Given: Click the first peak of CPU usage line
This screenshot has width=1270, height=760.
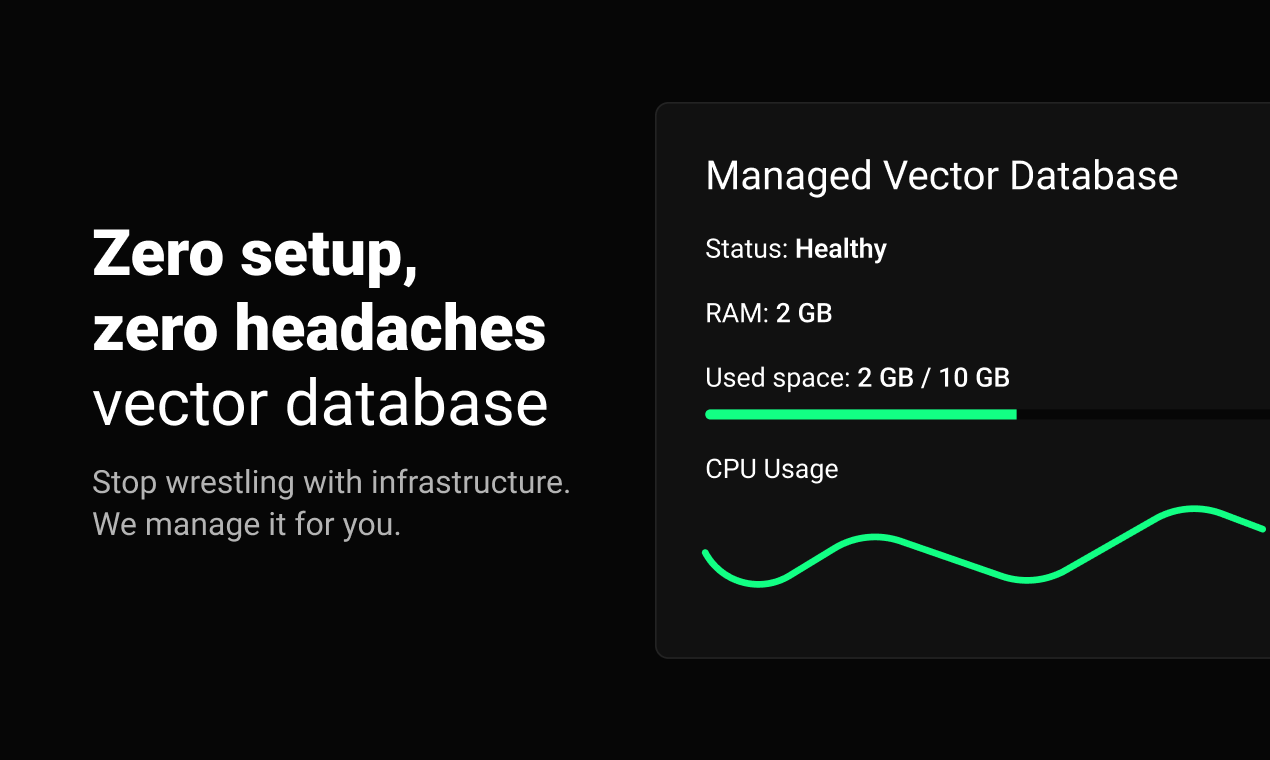Looking at the screenshot, I should click(x=875, y=538).
